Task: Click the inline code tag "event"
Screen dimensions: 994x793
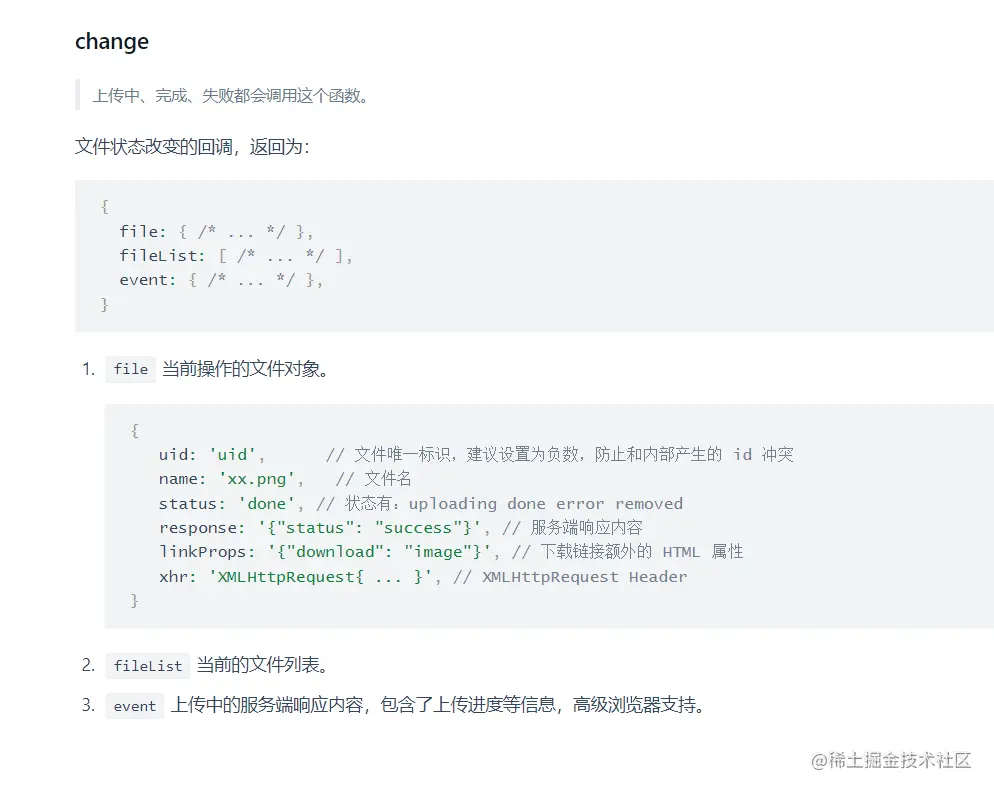Action: [134, 706]
